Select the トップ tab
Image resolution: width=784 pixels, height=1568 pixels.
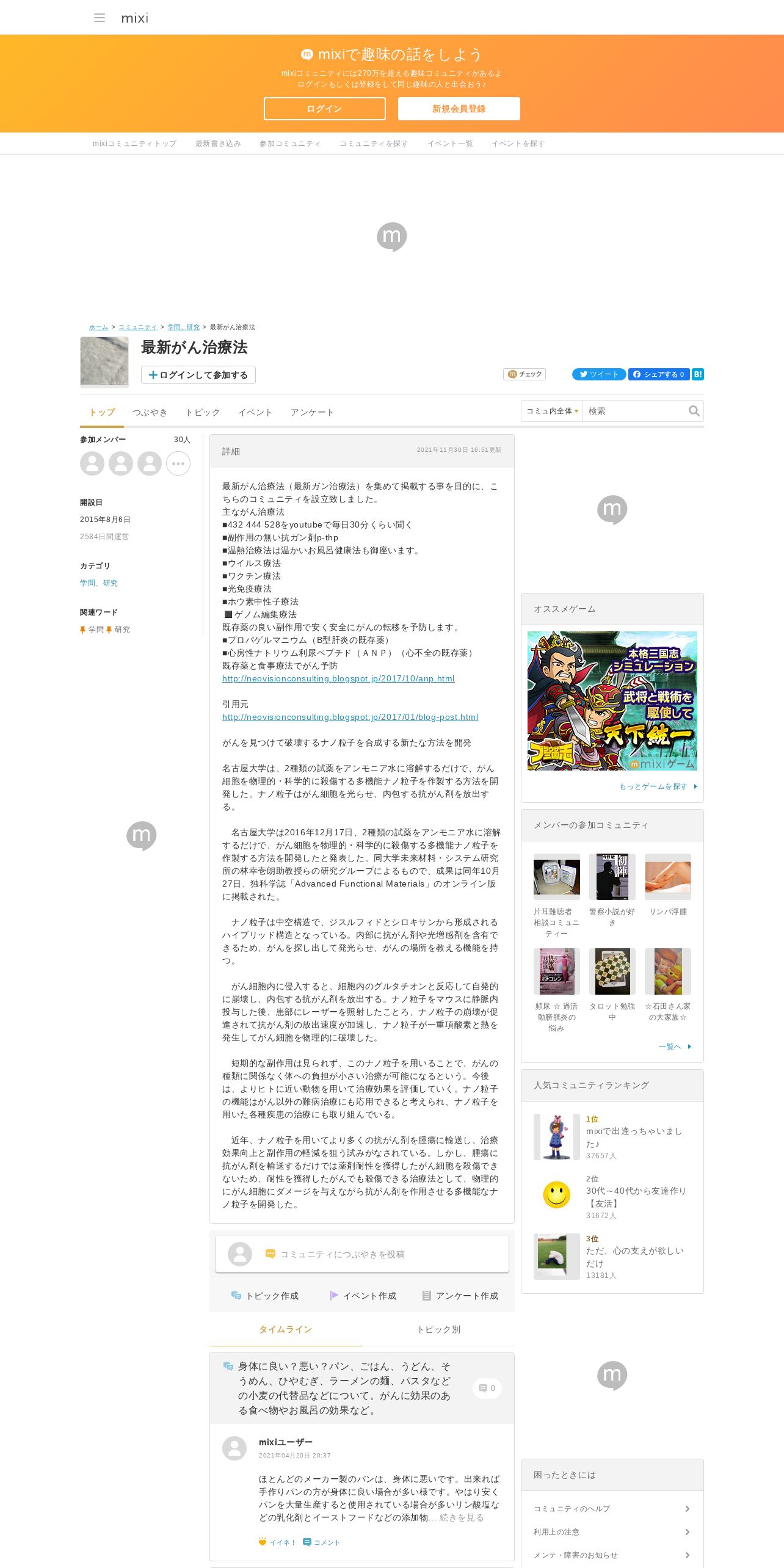pos(102,413)
